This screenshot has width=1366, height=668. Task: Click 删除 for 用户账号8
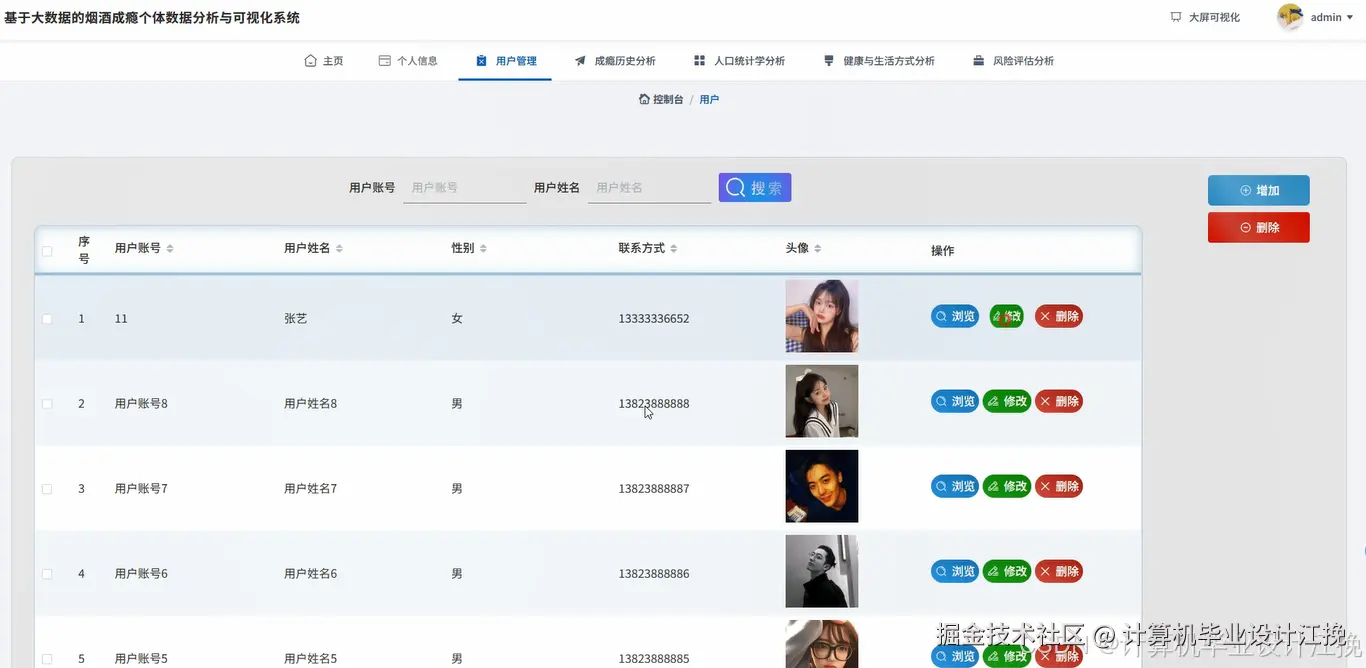[1059, 401]
